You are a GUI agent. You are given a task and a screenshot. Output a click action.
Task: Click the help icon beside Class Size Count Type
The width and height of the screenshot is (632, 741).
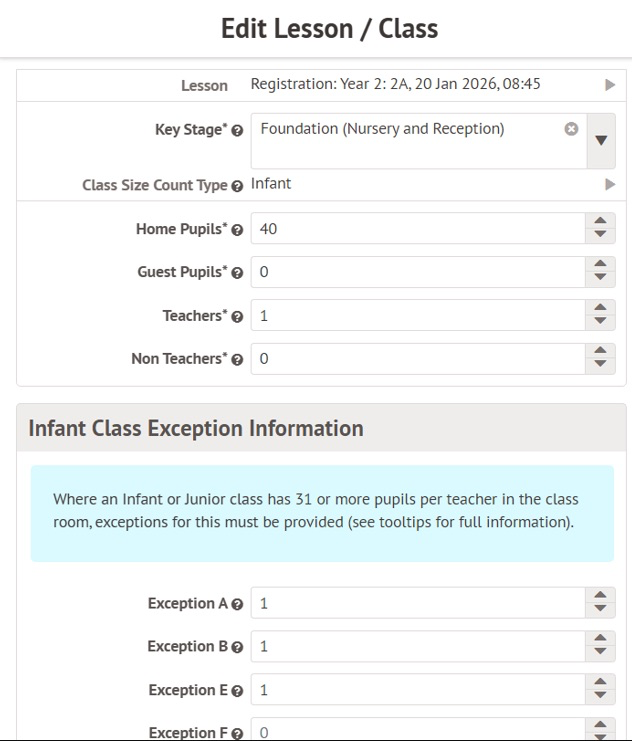tap(237, 186)
